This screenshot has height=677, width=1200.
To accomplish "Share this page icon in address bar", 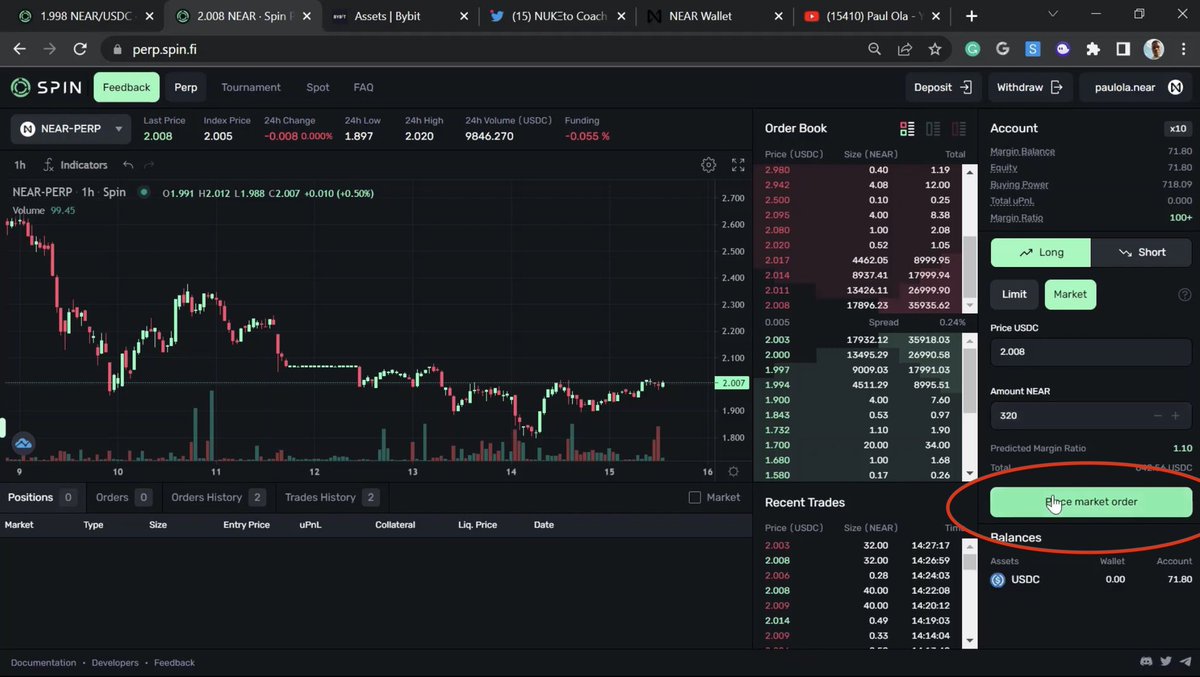I will (905, 49).
